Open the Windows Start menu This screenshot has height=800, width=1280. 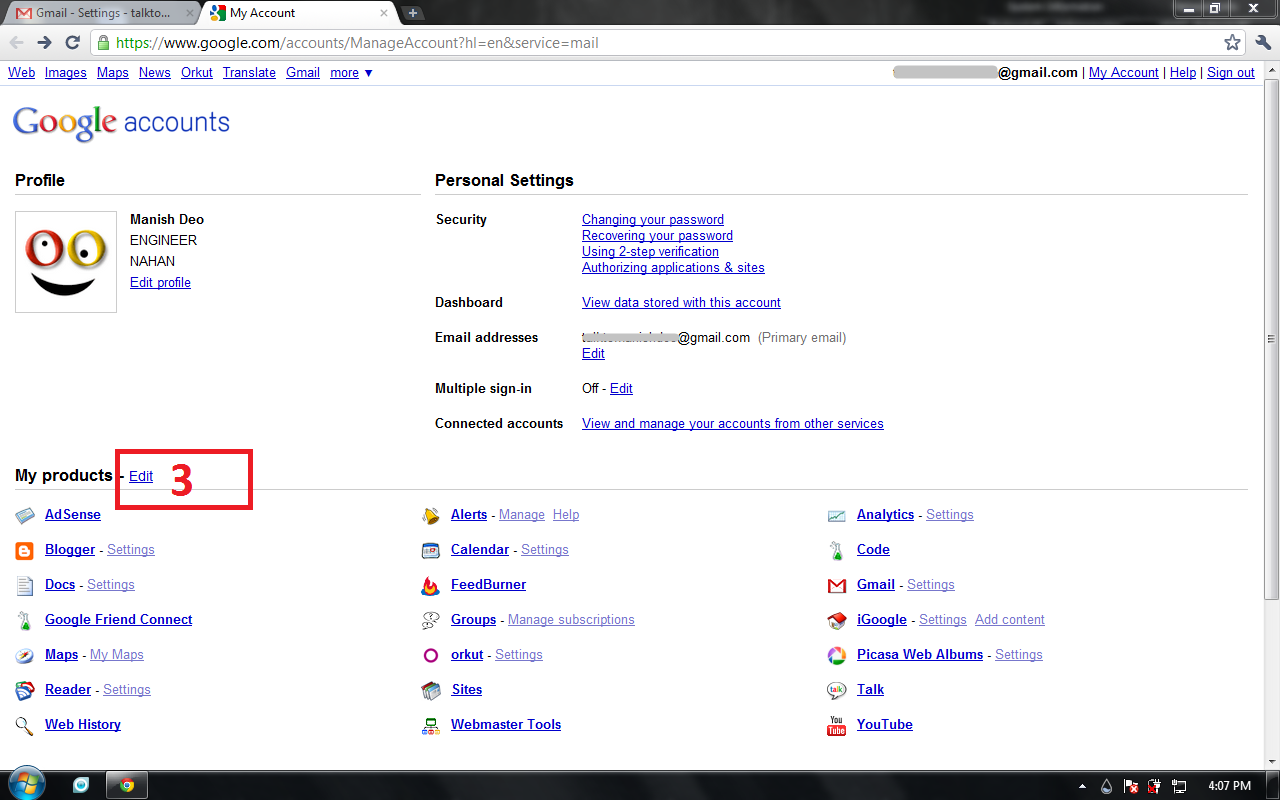coord(26,783)
